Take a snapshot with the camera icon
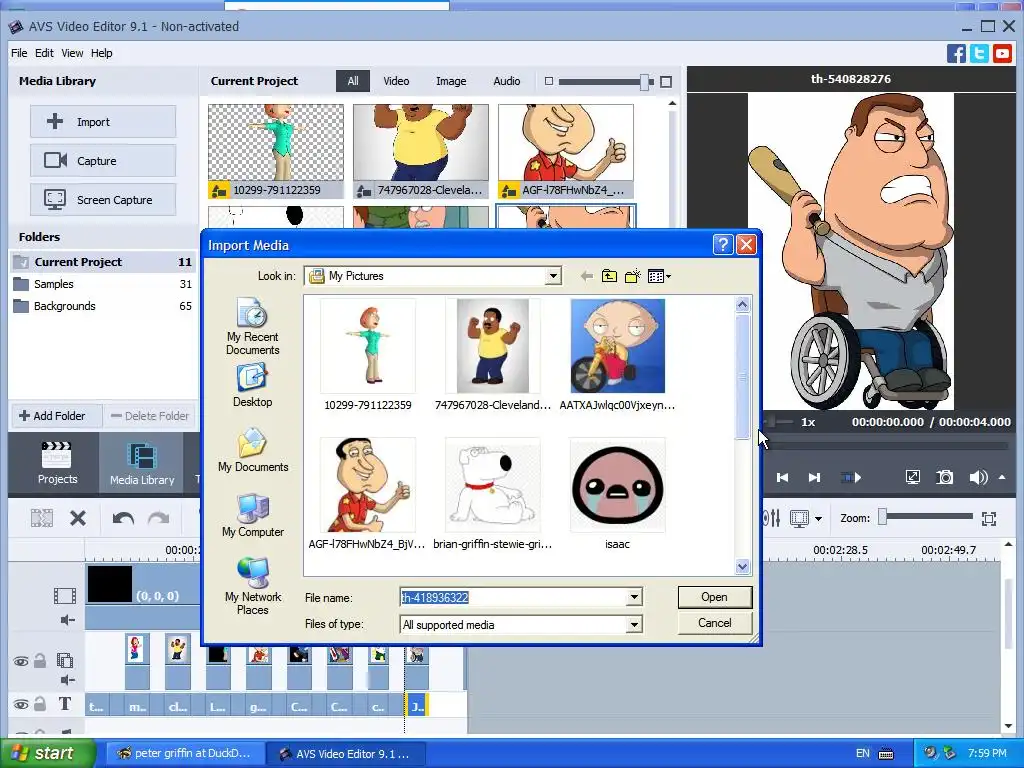This screenshot has width=1024, height=768. [x=944, y=477]
